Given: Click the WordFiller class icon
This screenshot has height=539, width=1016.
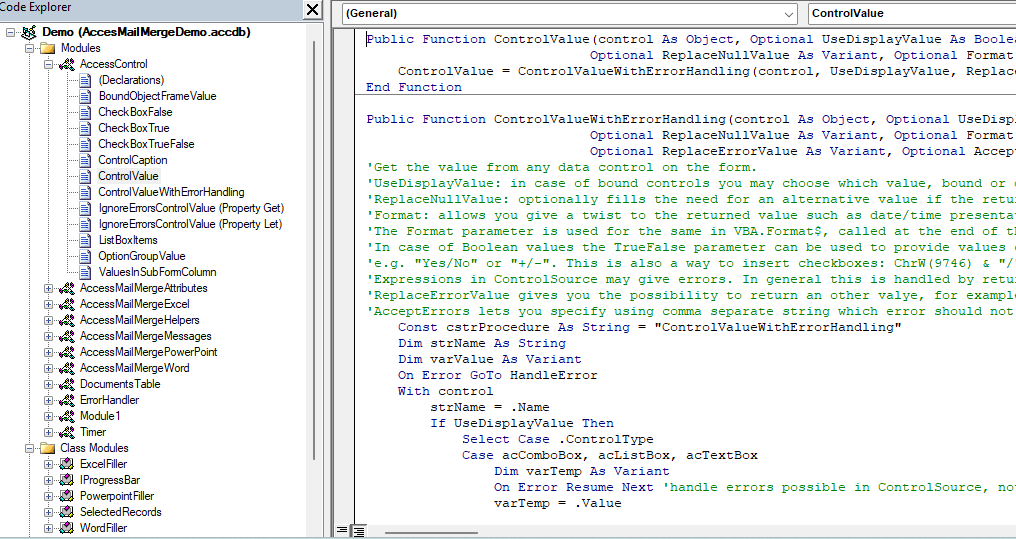Looking at the screenshot, I should pos(66,528).
